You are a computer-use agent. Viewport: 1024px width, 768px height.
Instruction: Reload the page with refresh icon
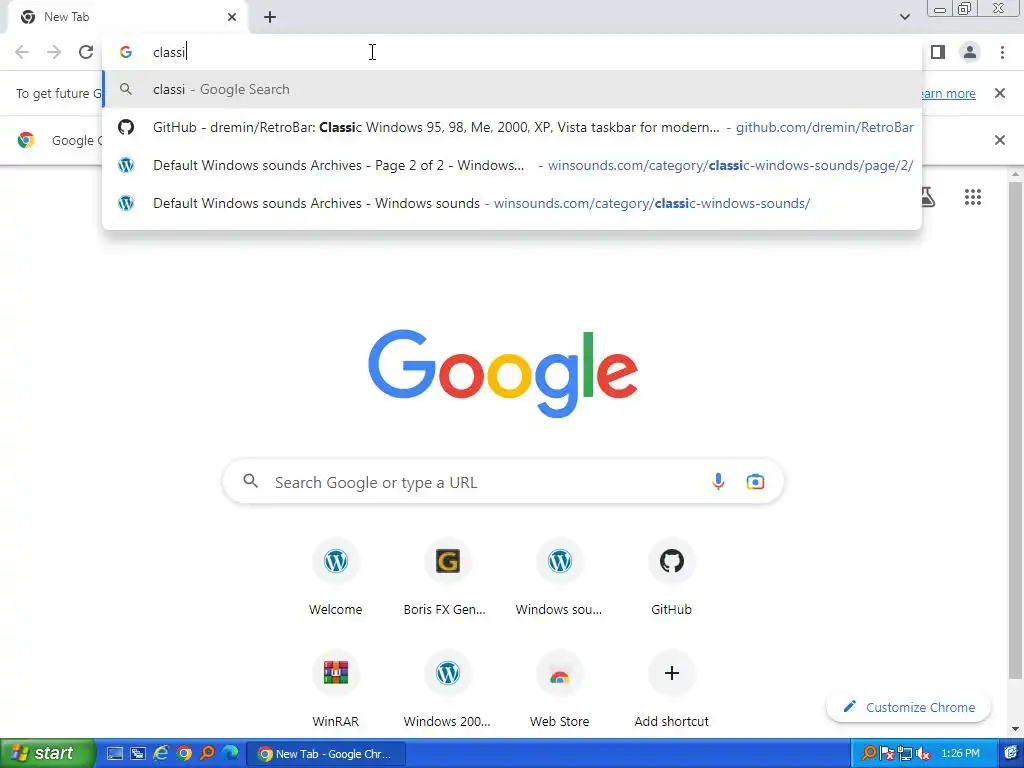(86, 52)
